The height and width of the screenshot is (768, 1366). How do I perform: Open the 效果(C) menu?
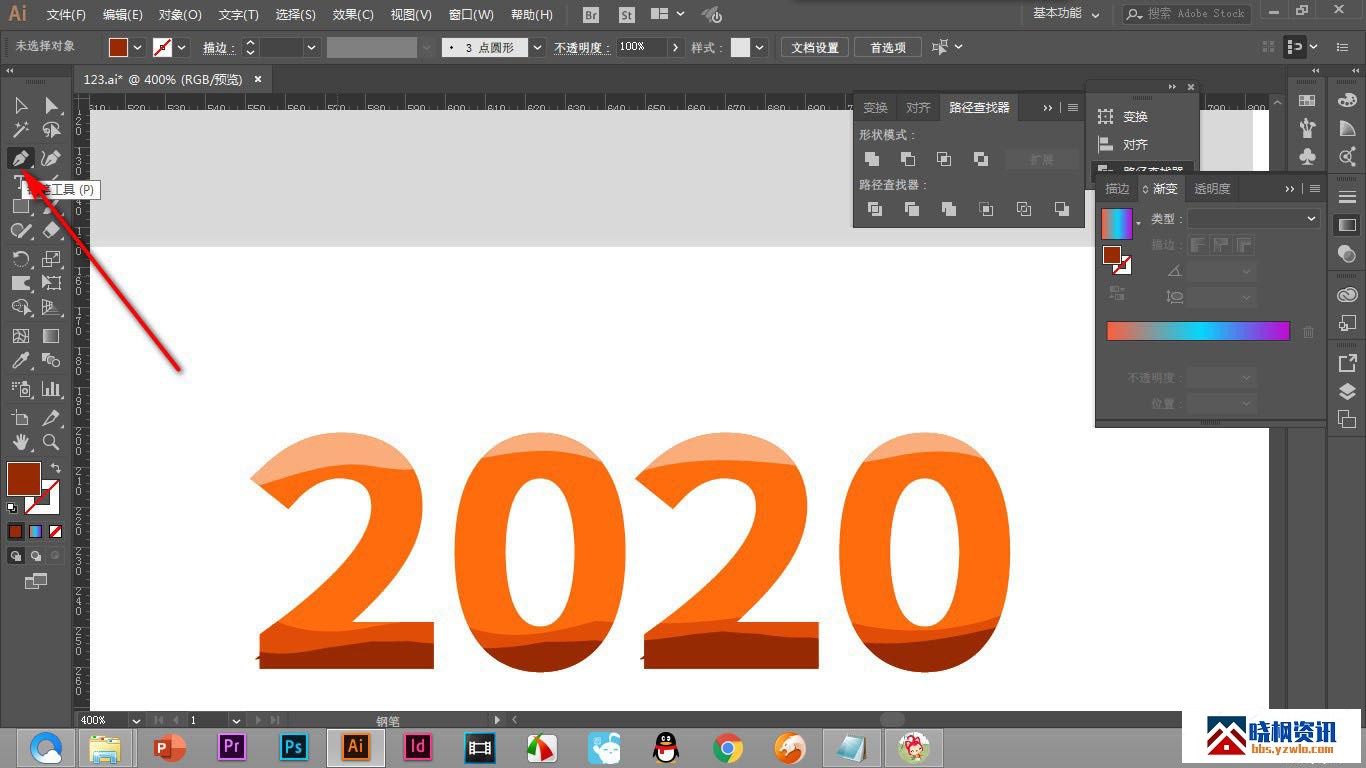click(x=353, y=15)
